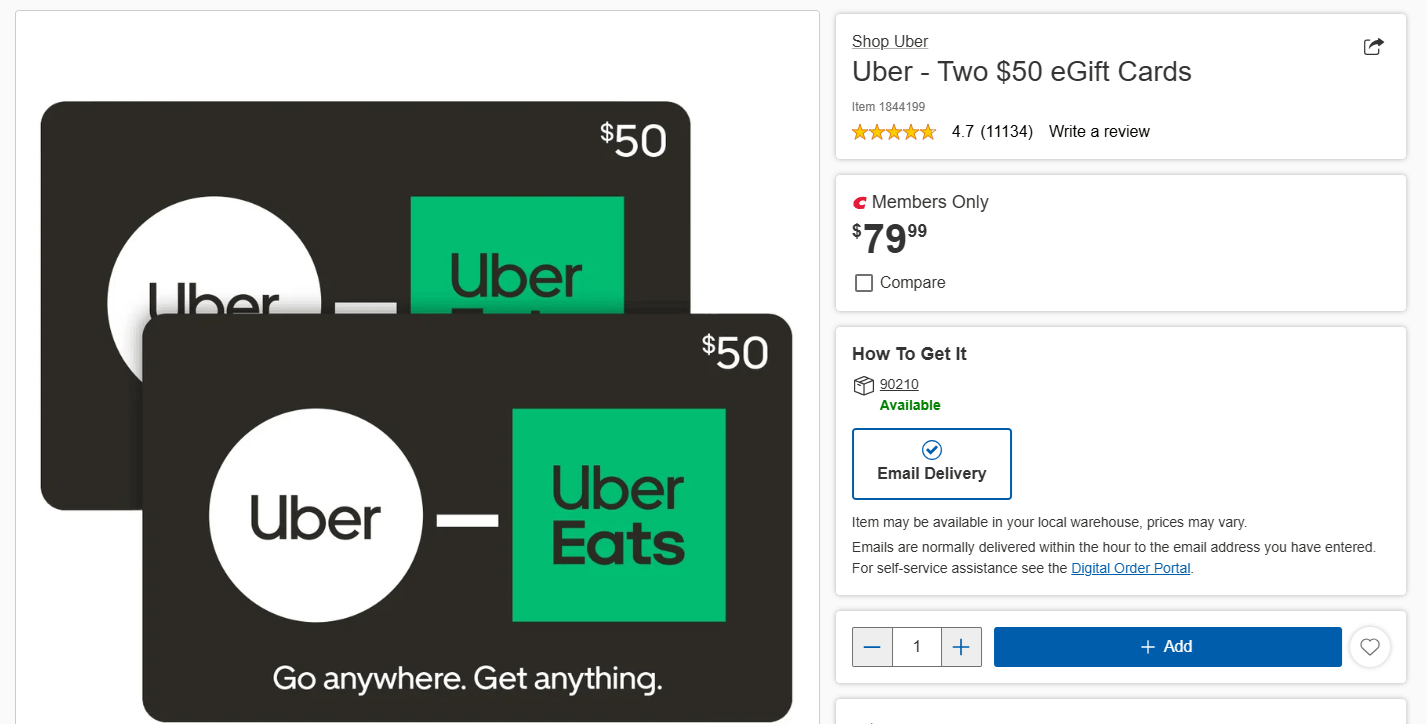Open the Shop Uber link
Viewport: 1427px width, 724px height.
[890, 42]
